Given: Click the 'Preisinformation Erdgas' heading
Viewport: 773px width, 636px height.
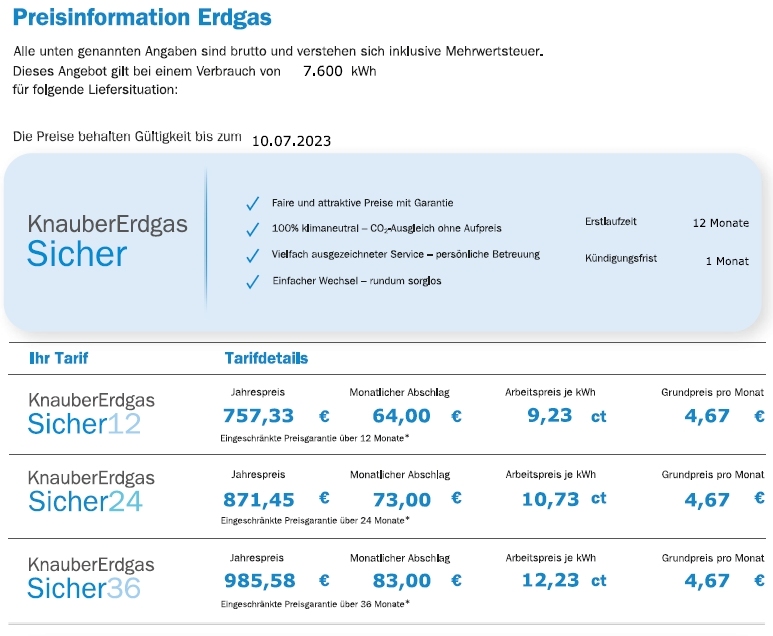Looking at the screenshot, I should coord(142,17).
